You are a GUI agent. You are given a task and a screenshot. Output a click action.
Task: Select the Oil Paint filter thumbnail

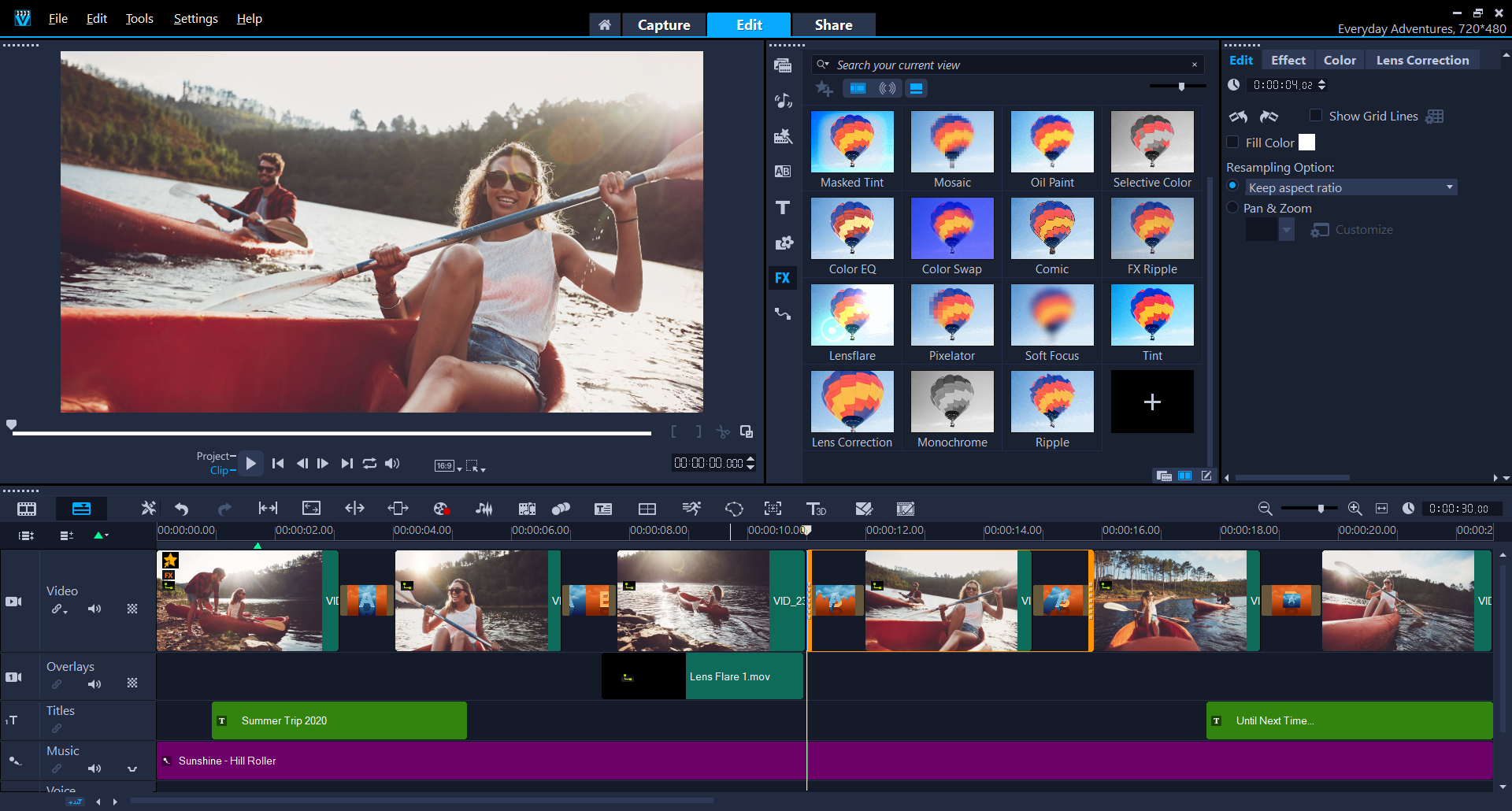pos(1052,142)
